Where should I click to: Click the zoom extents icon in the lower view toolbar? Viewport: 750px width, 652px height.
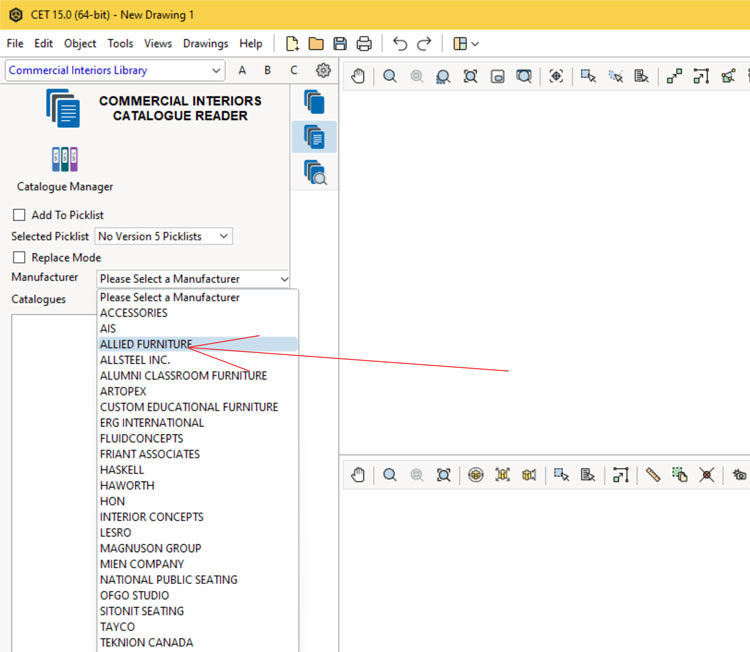click(443, 475)
